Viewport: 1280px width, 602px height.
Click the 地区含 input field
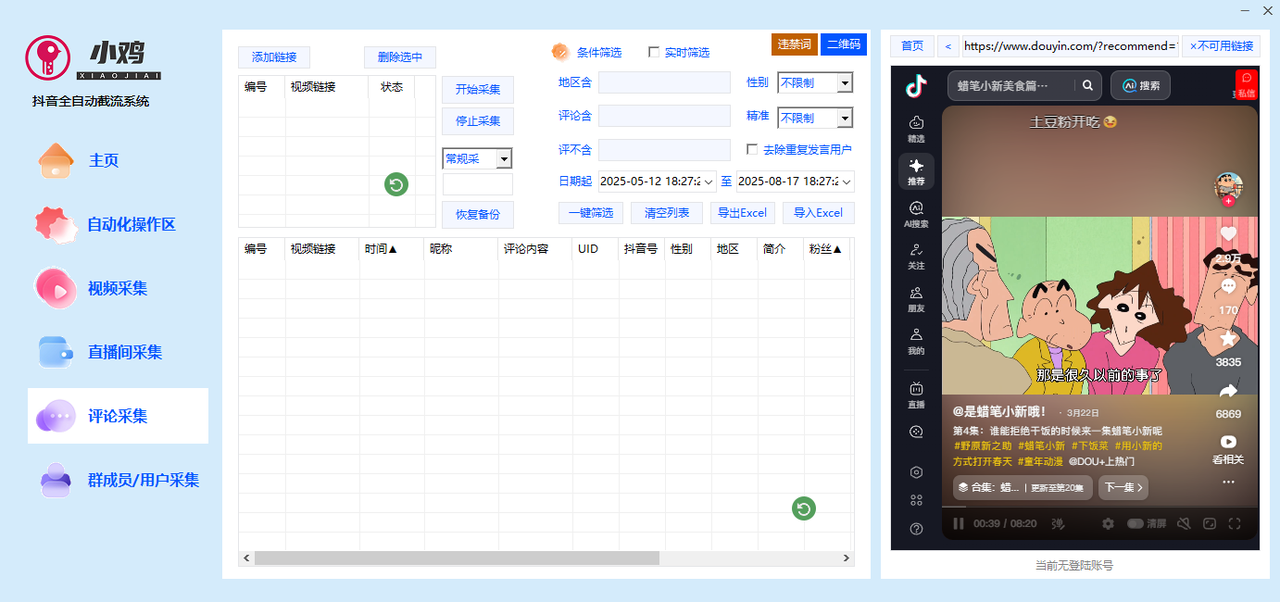click(x=664, y=83)
